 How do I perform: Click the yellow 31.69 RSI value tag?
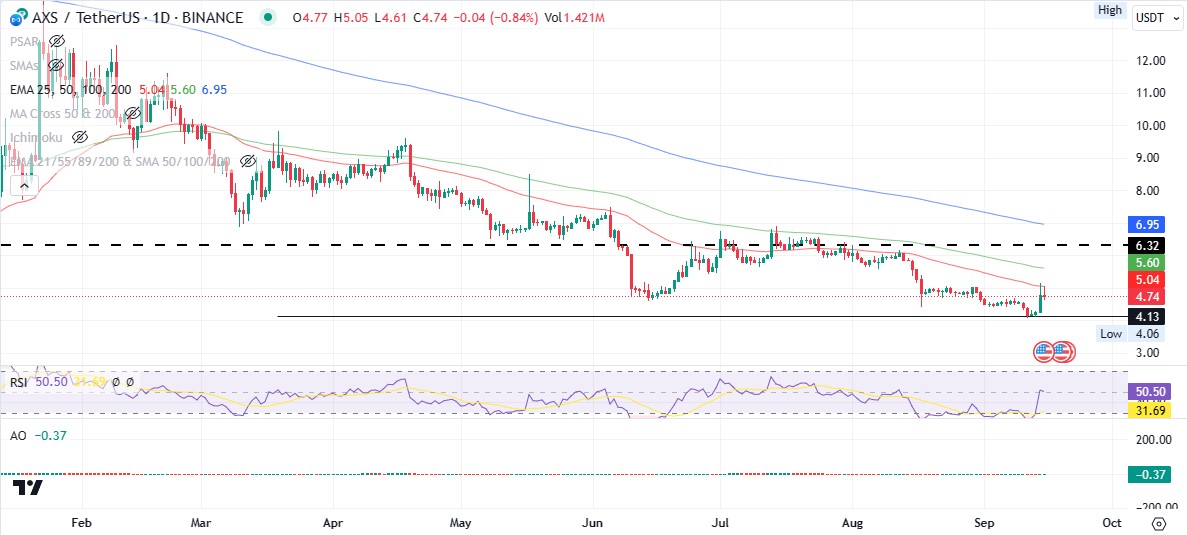(1148, 410)
